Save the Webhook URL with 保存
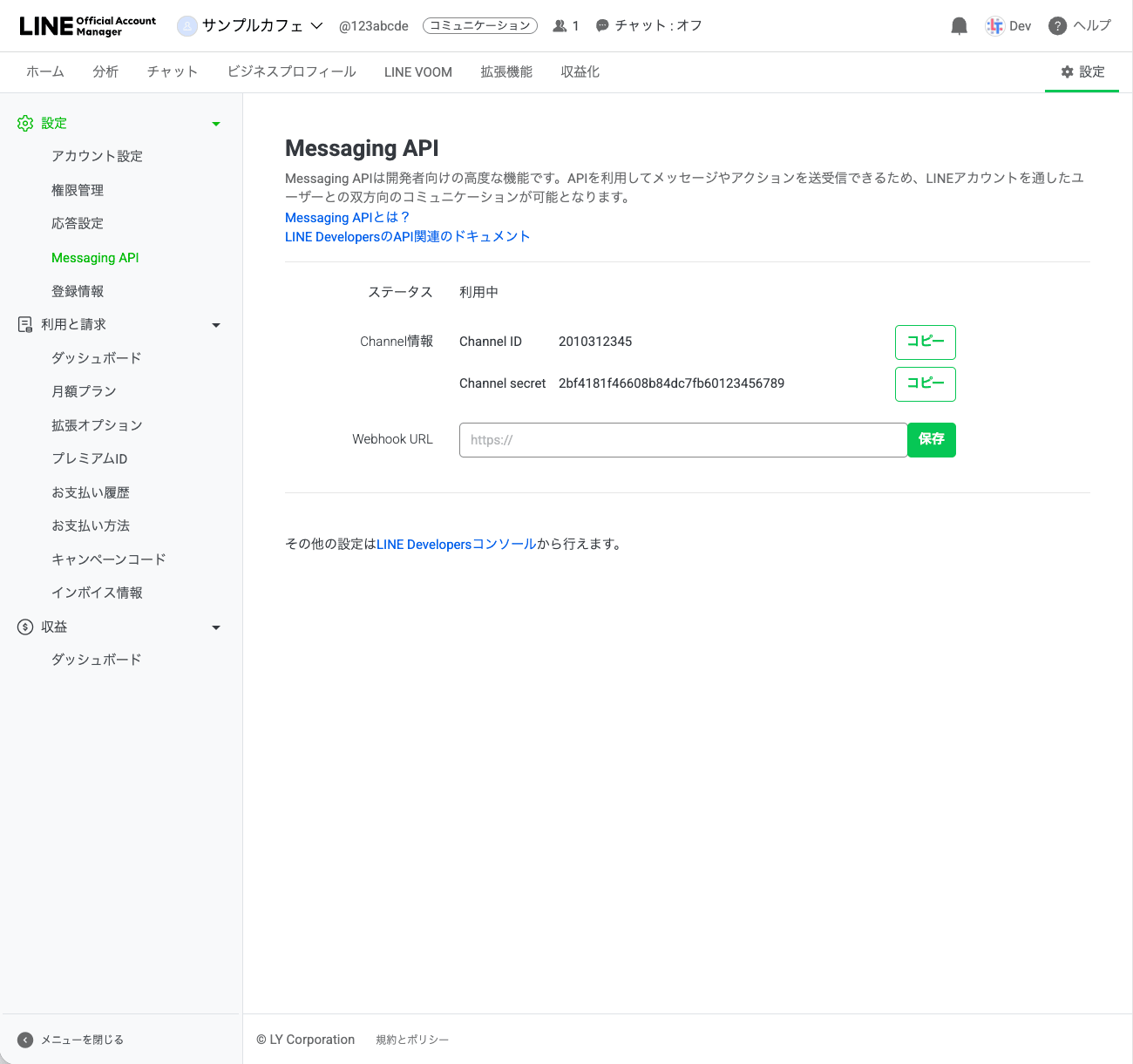Viewport: 1133px width, 1064px height. point(932,440)
